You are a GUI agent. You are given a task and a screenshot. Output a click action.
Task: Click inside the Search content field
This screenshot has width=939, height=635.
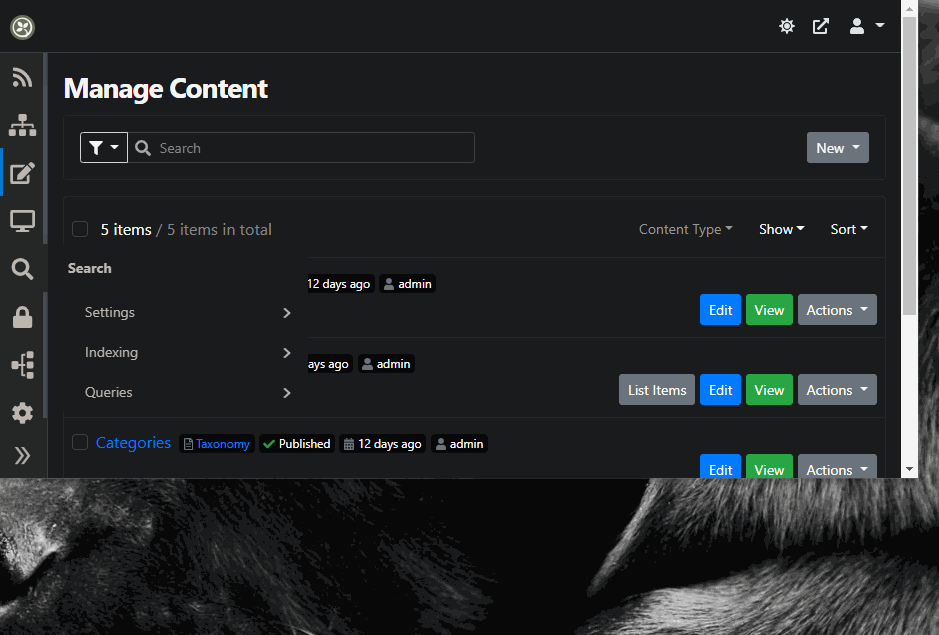[x=300, y=147]
